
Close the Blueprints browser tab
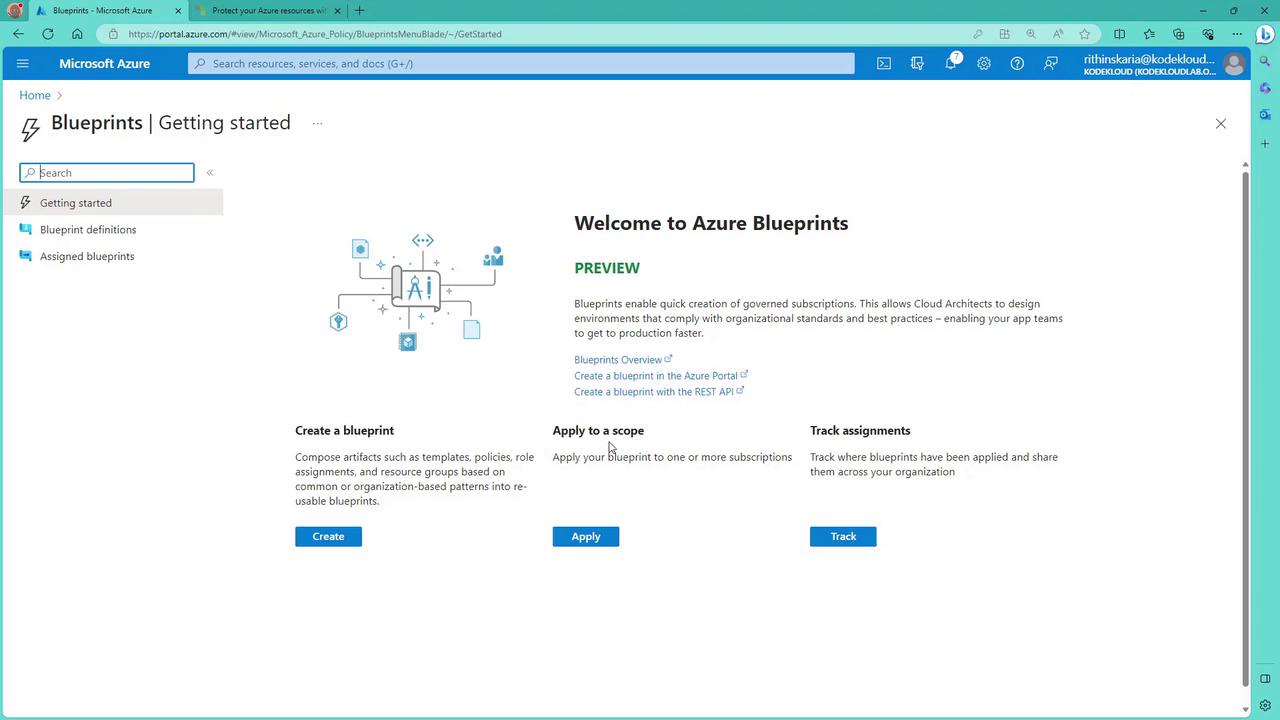(179, 11)
